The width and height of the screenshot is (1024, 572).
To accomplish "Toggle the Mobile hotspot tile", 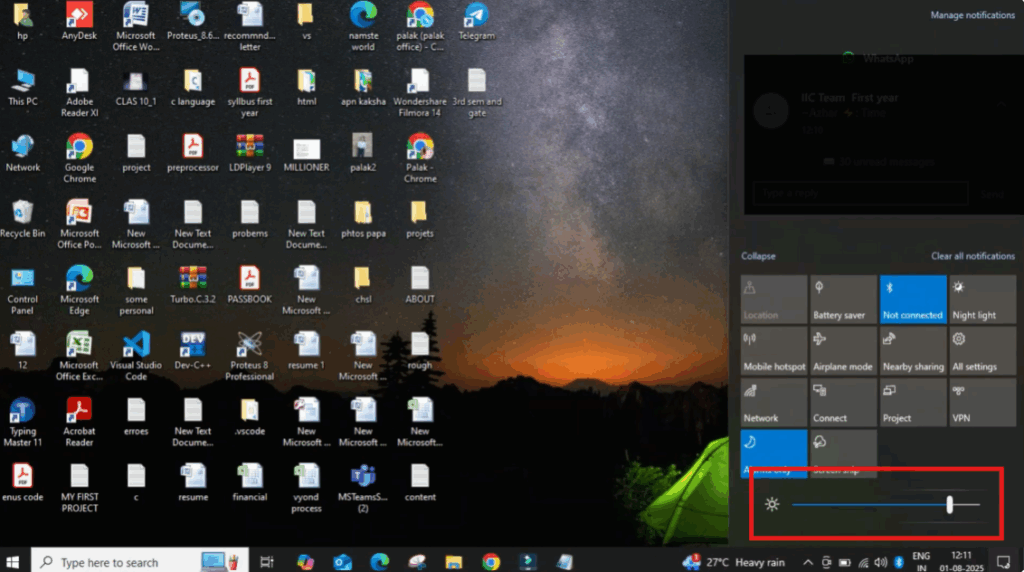I will (774, 351).
